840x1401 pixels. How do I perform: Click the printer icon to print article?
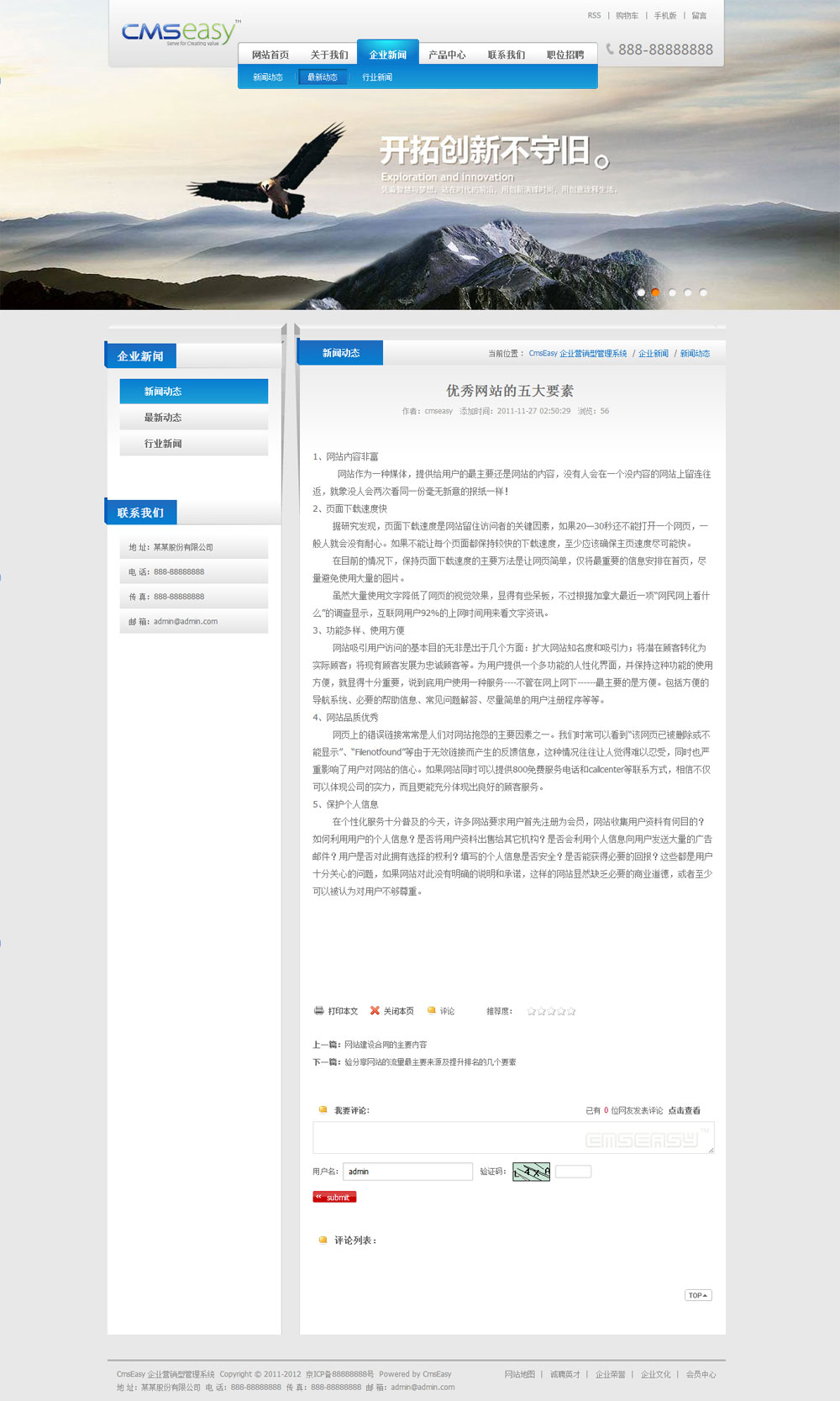318,1011
